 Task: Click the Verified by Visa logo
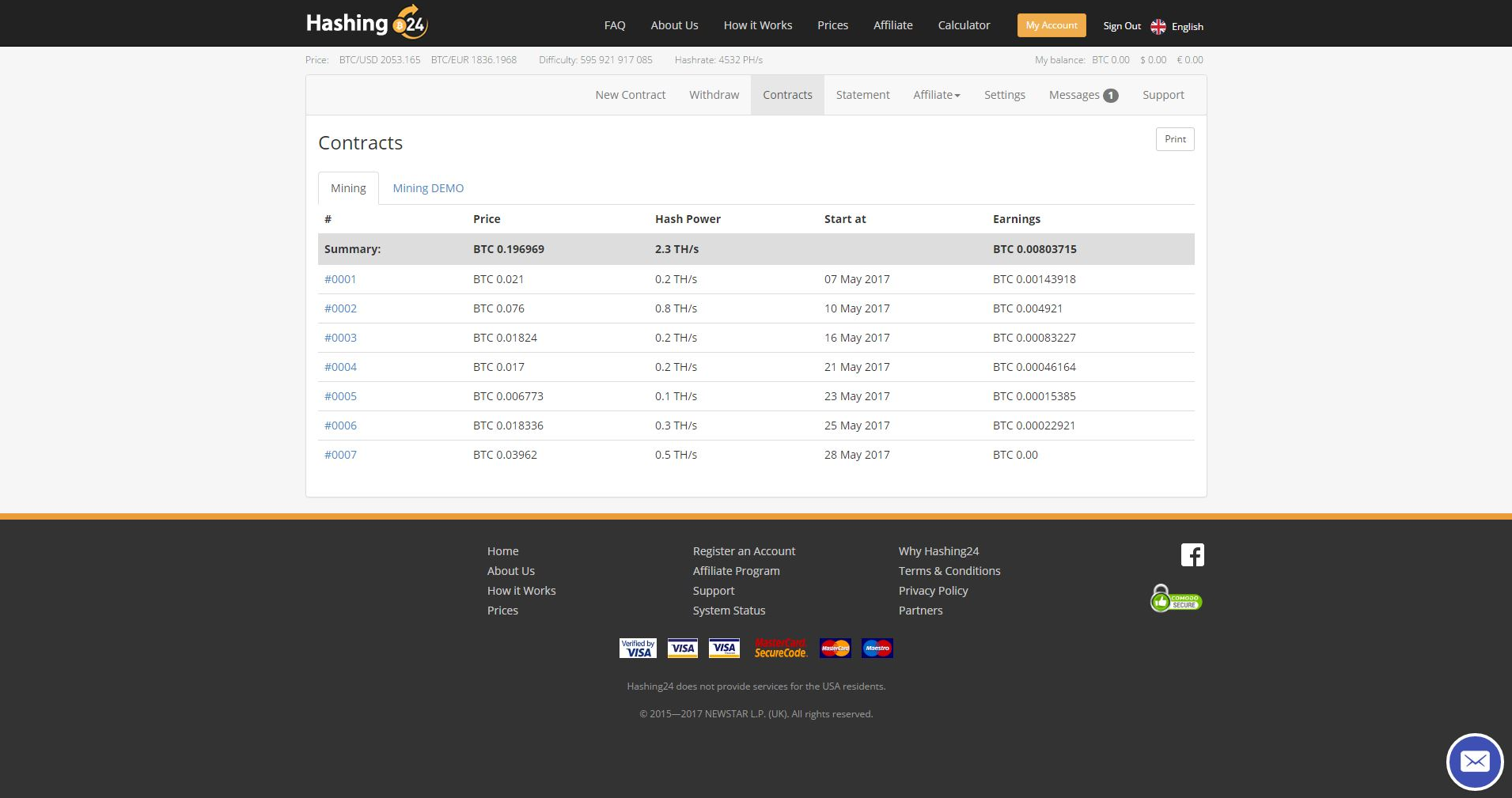click(x=638, y=649)
